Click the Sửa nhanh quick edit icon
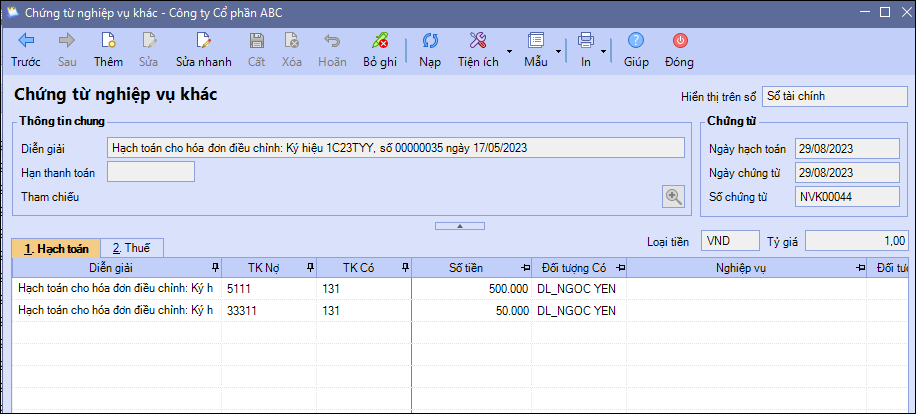 (x=204, y=41)
